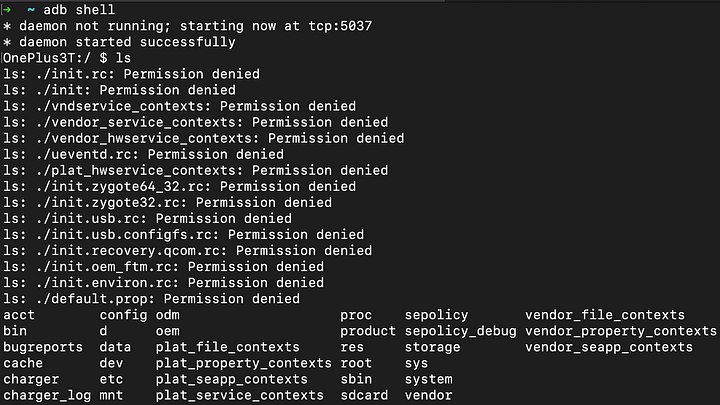Viewport: 720px width, 405px height.
Task: Click 'vendor_seapp_contexts' in the listing
Action: point(609,347)
